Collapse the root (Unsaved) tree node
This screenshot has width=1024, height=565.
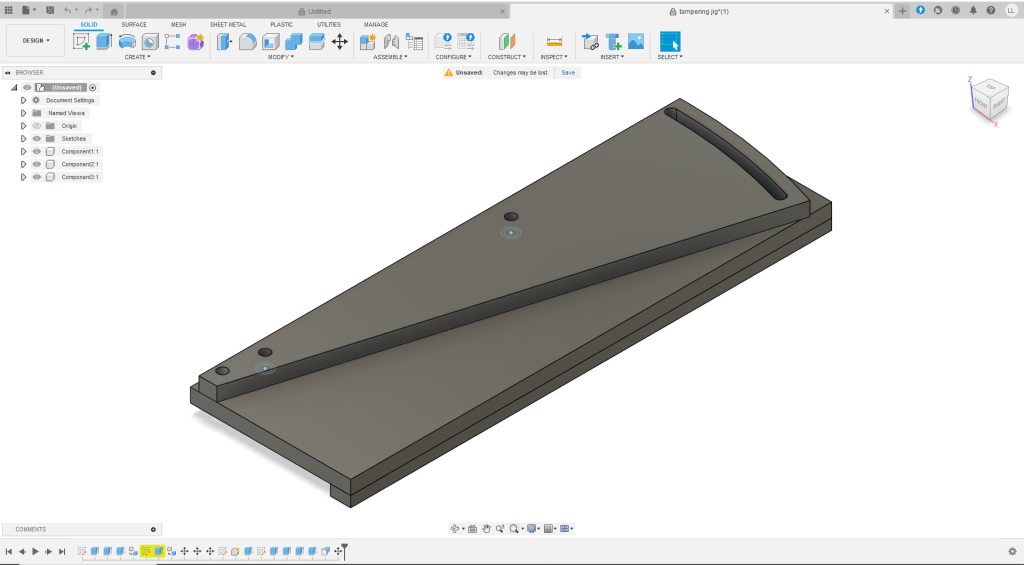tap(14, 88)
